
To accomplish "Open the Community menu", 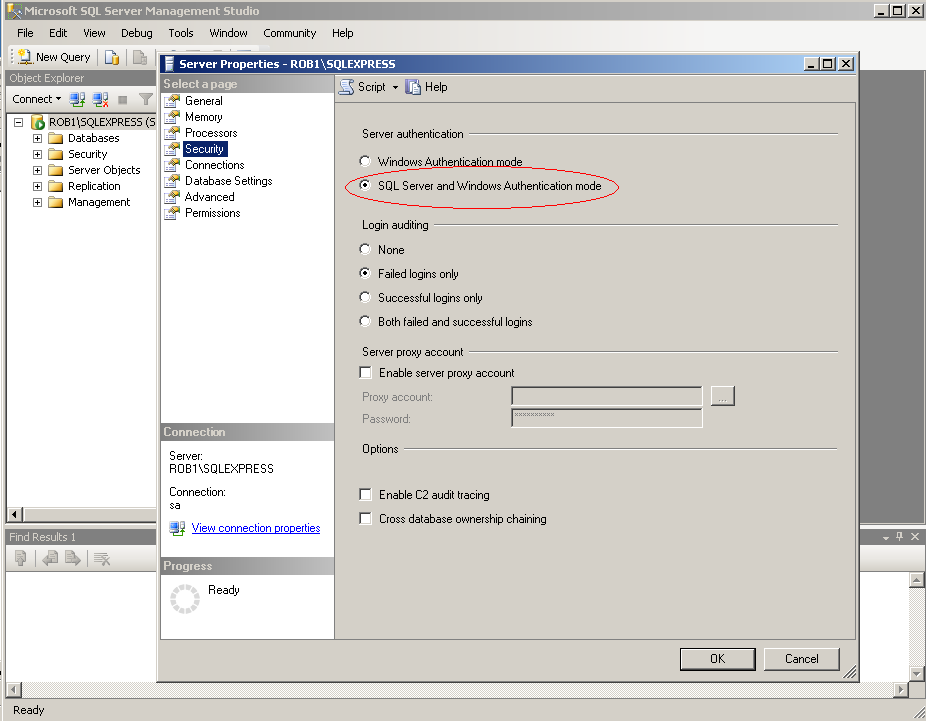I will [289, 33].
